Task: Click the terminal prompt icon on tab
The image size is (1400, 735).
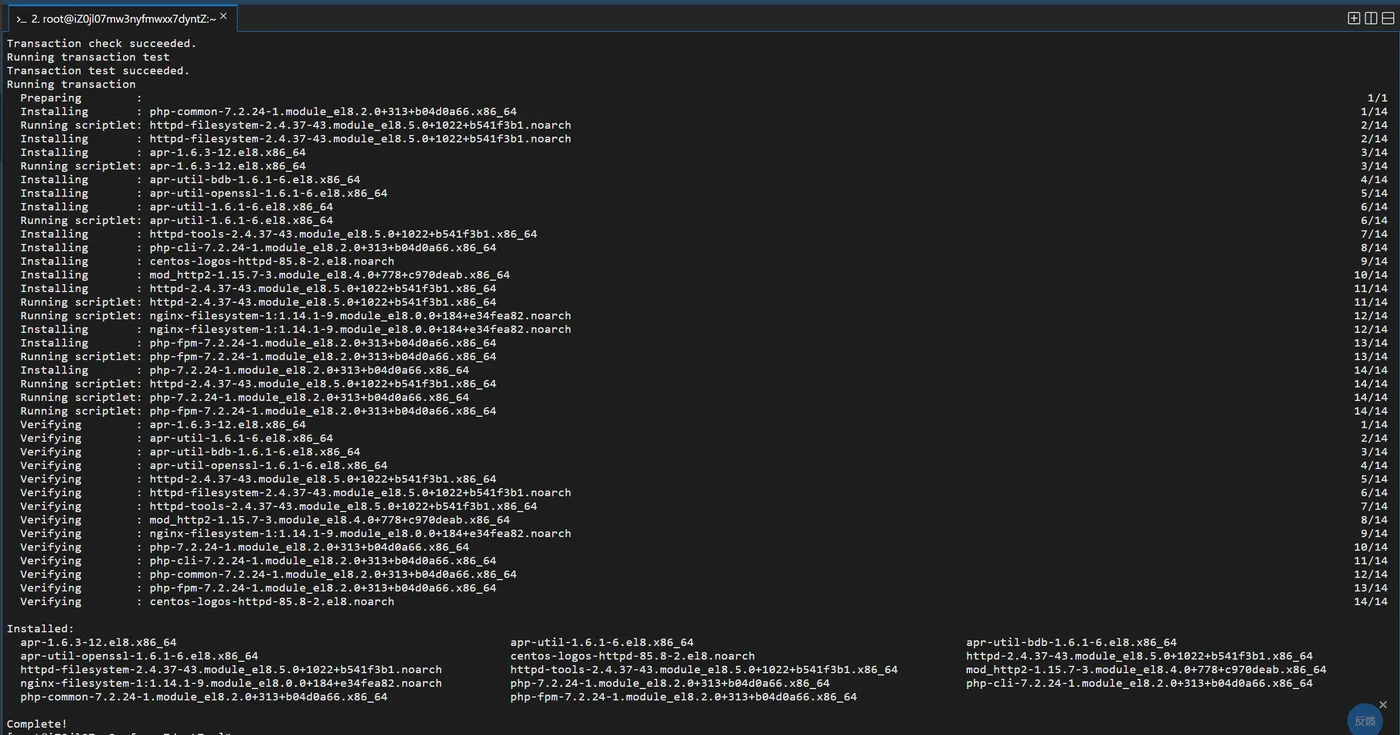Action: (20, 19)
